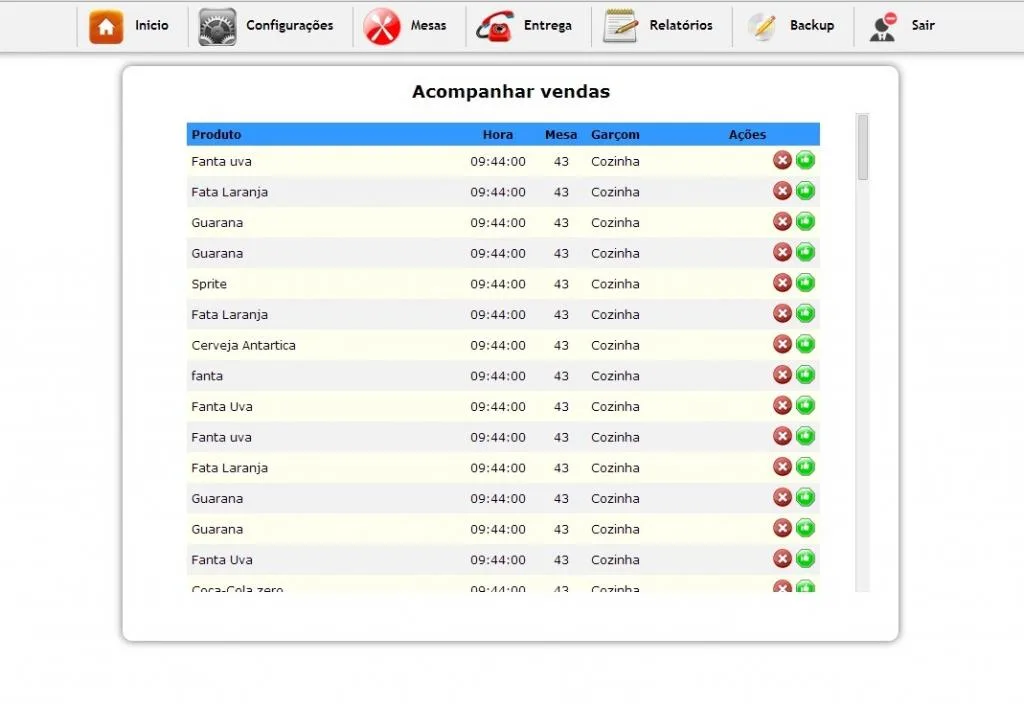Confirm Cerveja Antartica order with green icon
The image size is (1024, 705).
[x=805, y=344]
